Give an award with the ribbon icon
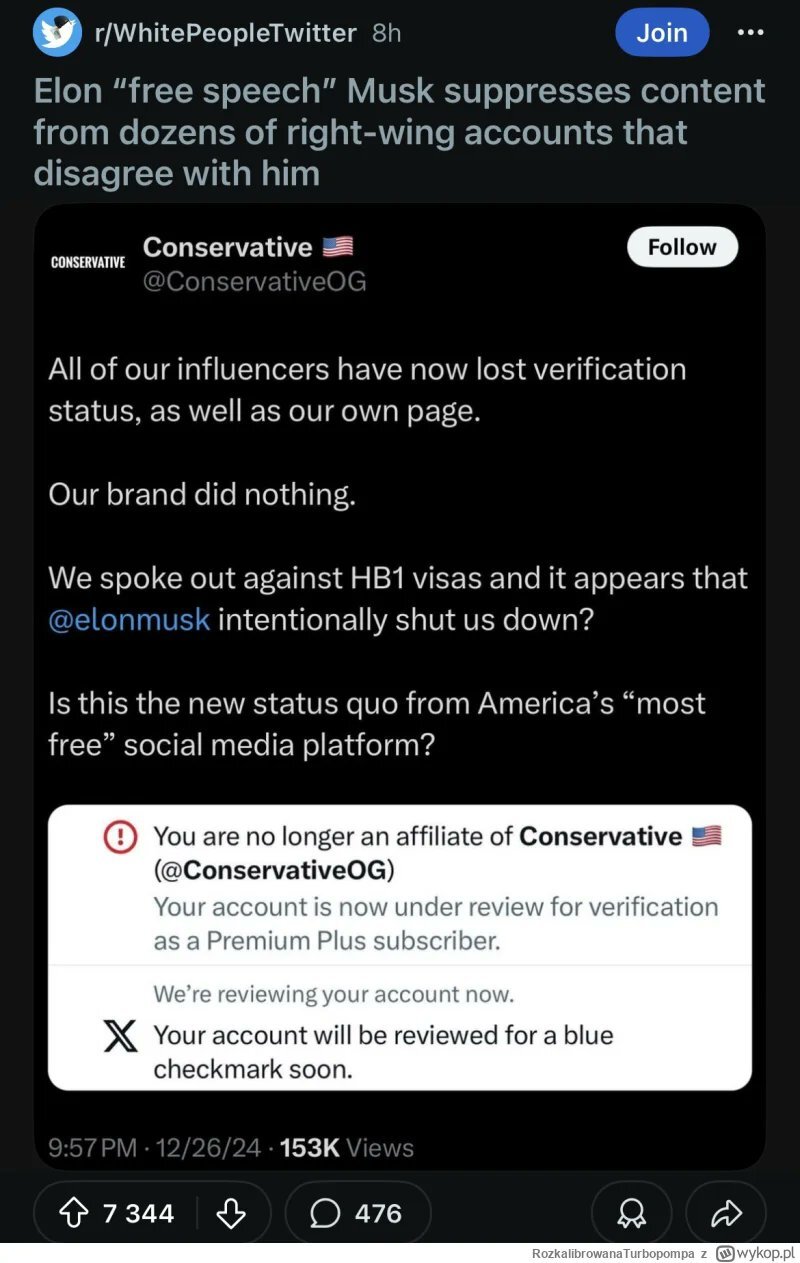 [x=631, y=1213]
